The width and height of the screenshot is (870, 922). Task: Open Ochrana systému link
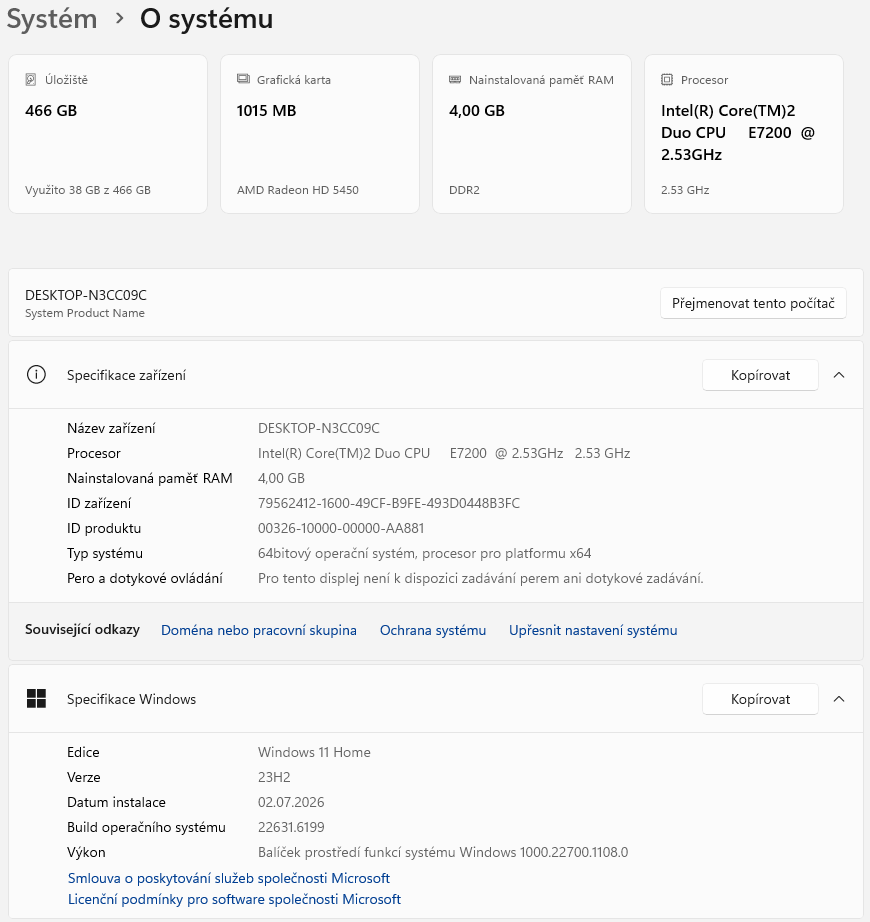coord(433,630)
